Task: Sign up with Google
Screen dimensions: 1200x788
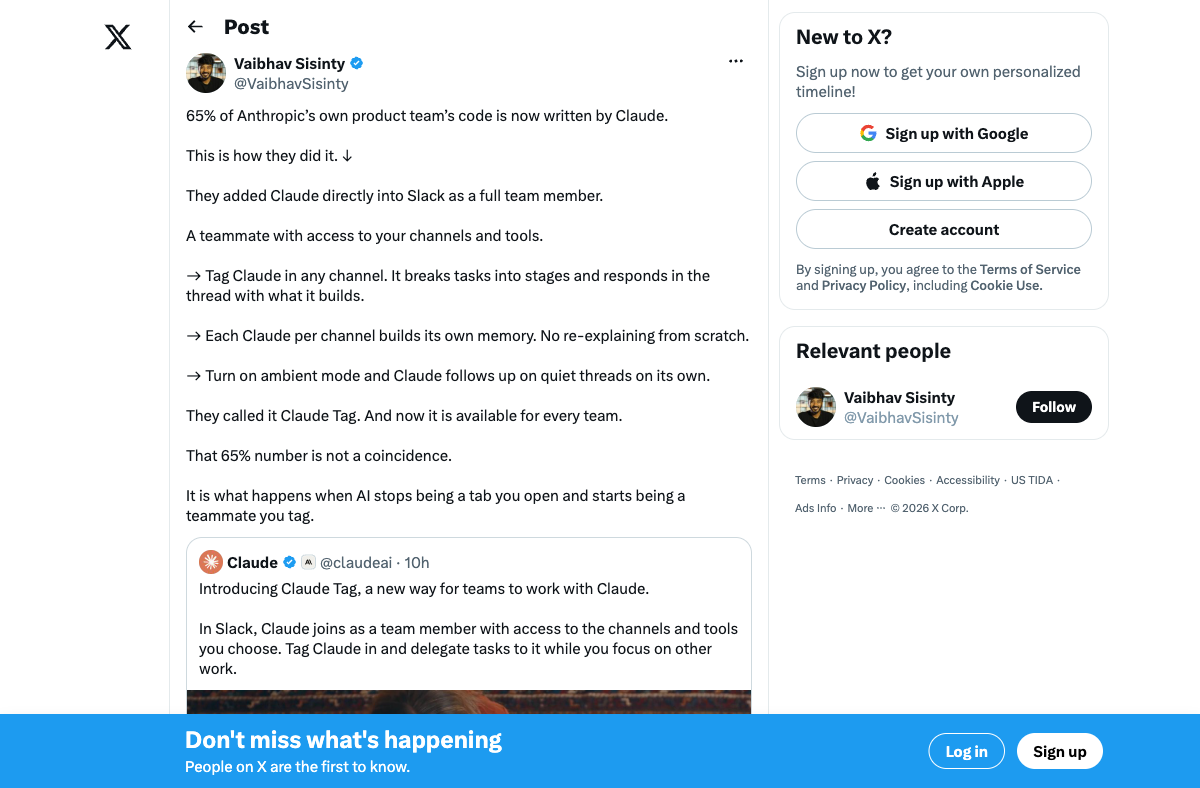Action: coord(944,133)
